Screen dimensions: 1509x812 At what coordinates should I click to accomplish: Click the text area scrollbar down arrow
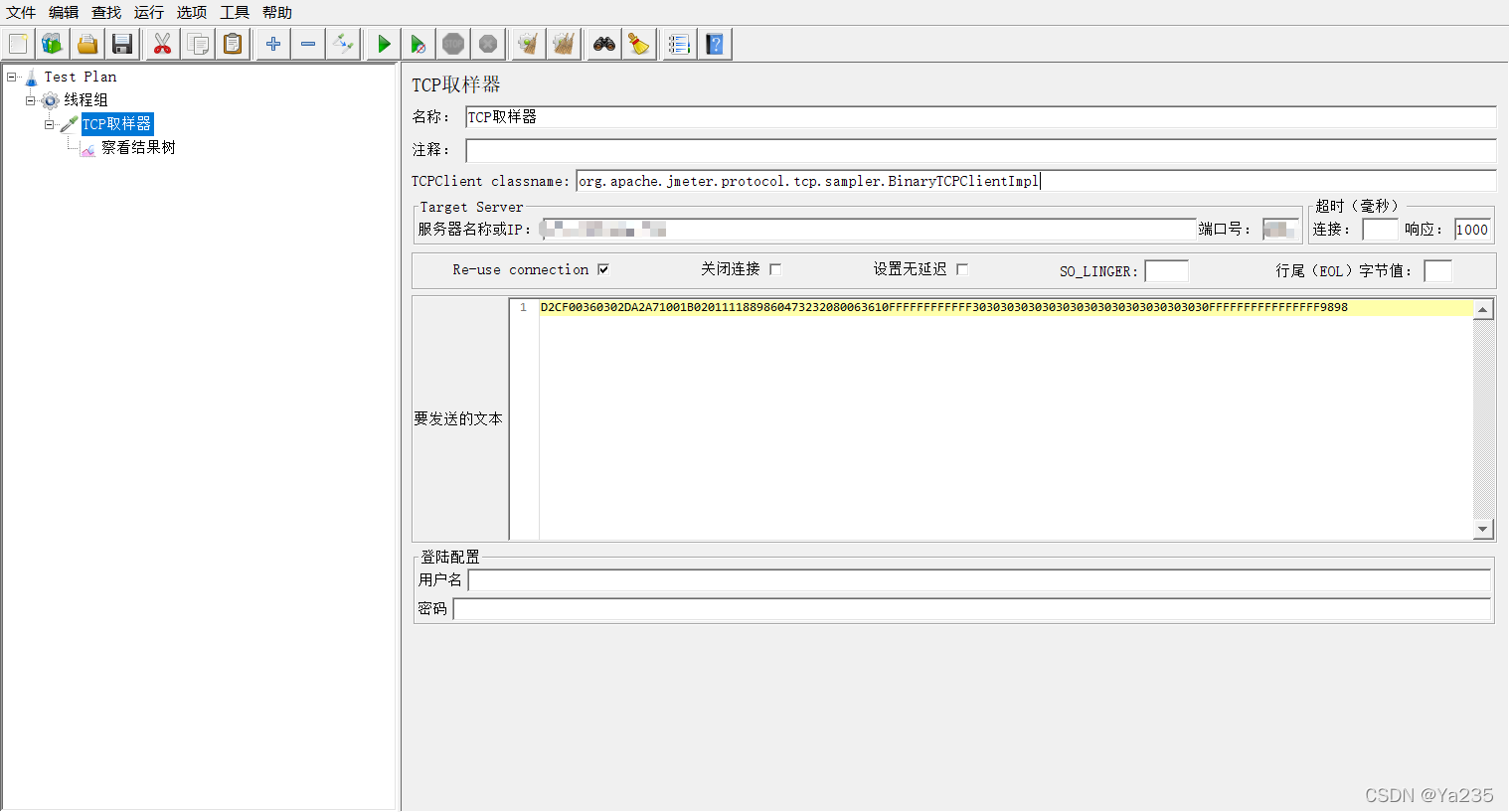click(1483, 530)
